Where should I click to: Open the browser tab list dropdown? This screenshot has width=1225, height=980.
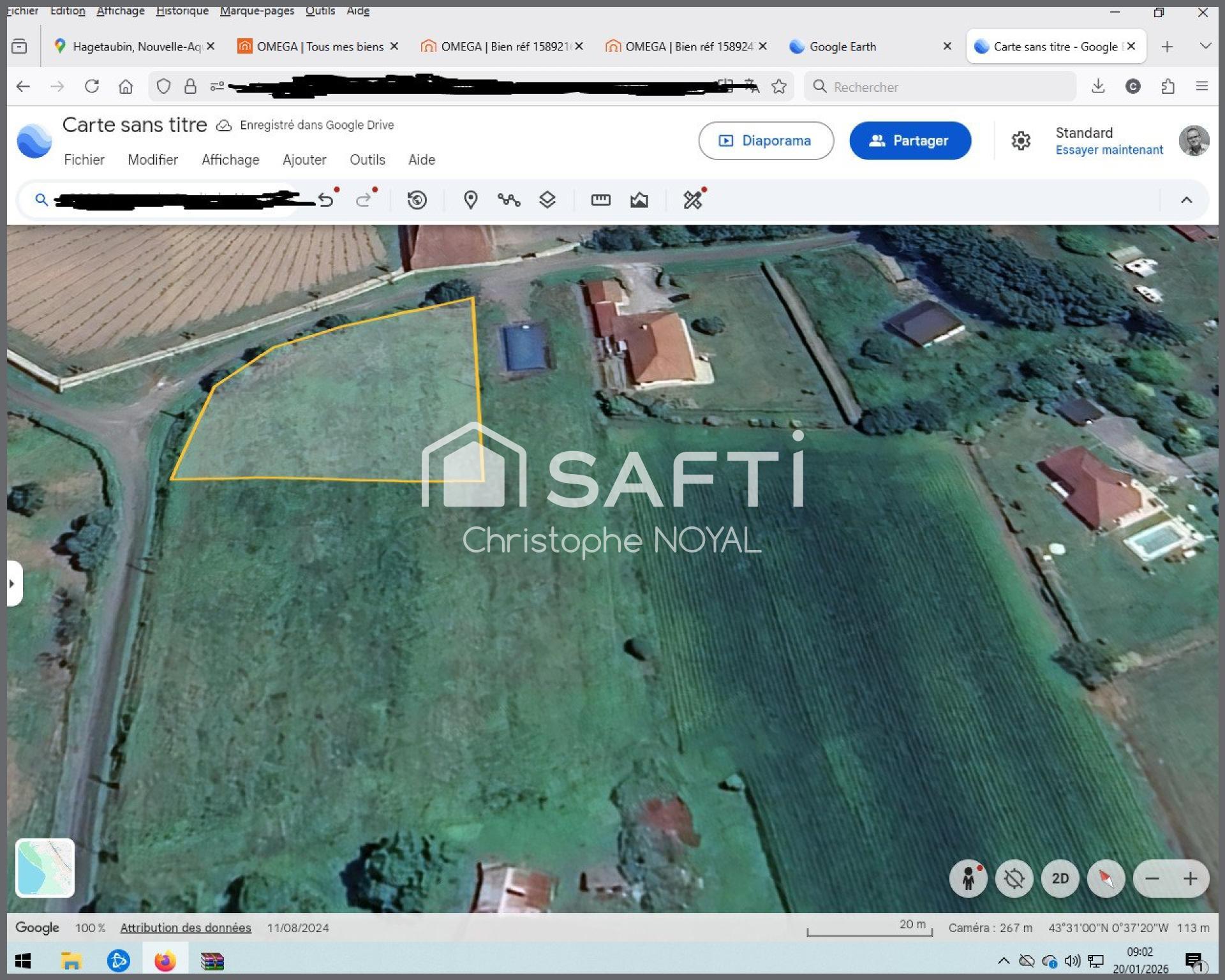1205,46
